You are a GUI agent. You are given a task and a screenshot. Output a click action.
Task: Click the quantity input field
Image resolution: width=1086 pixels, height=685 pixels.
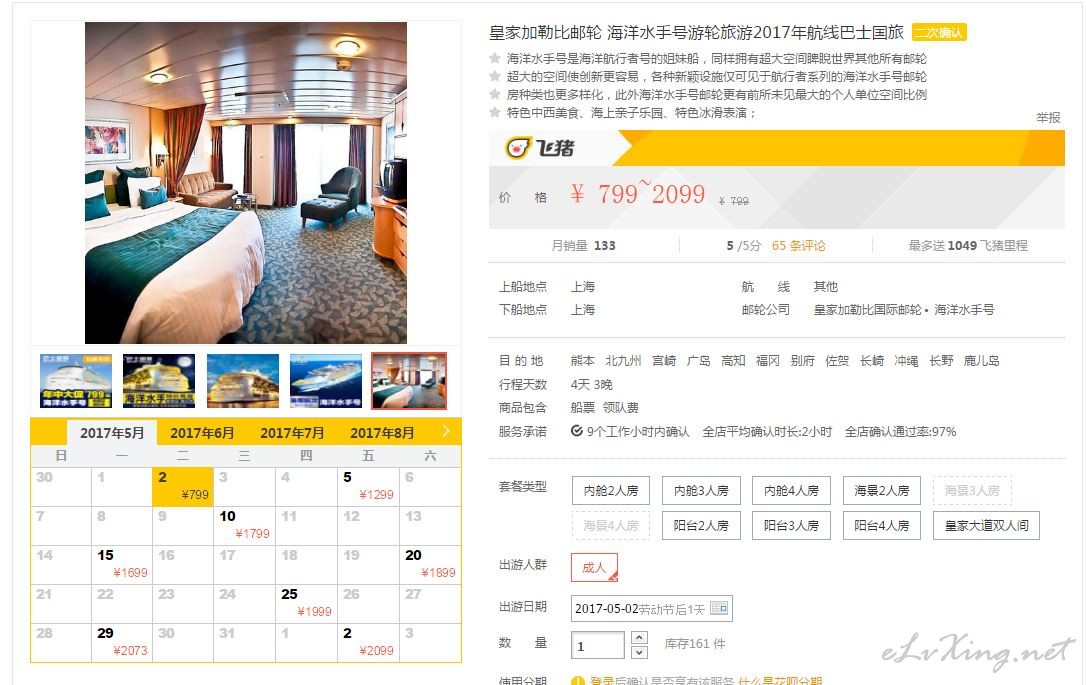click(598, 645)
